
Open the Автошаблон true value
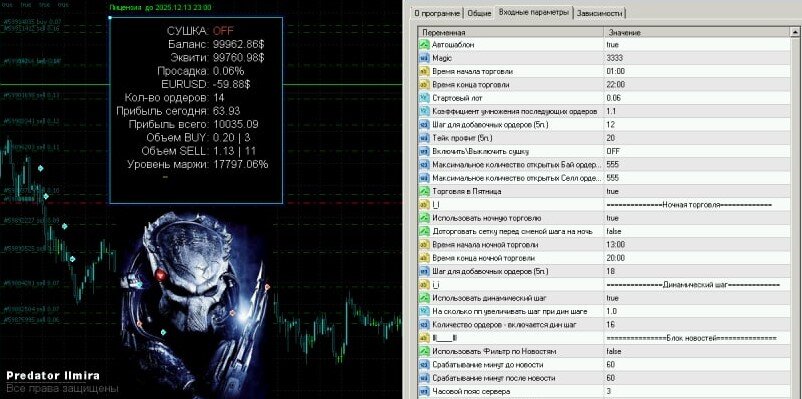697,45
